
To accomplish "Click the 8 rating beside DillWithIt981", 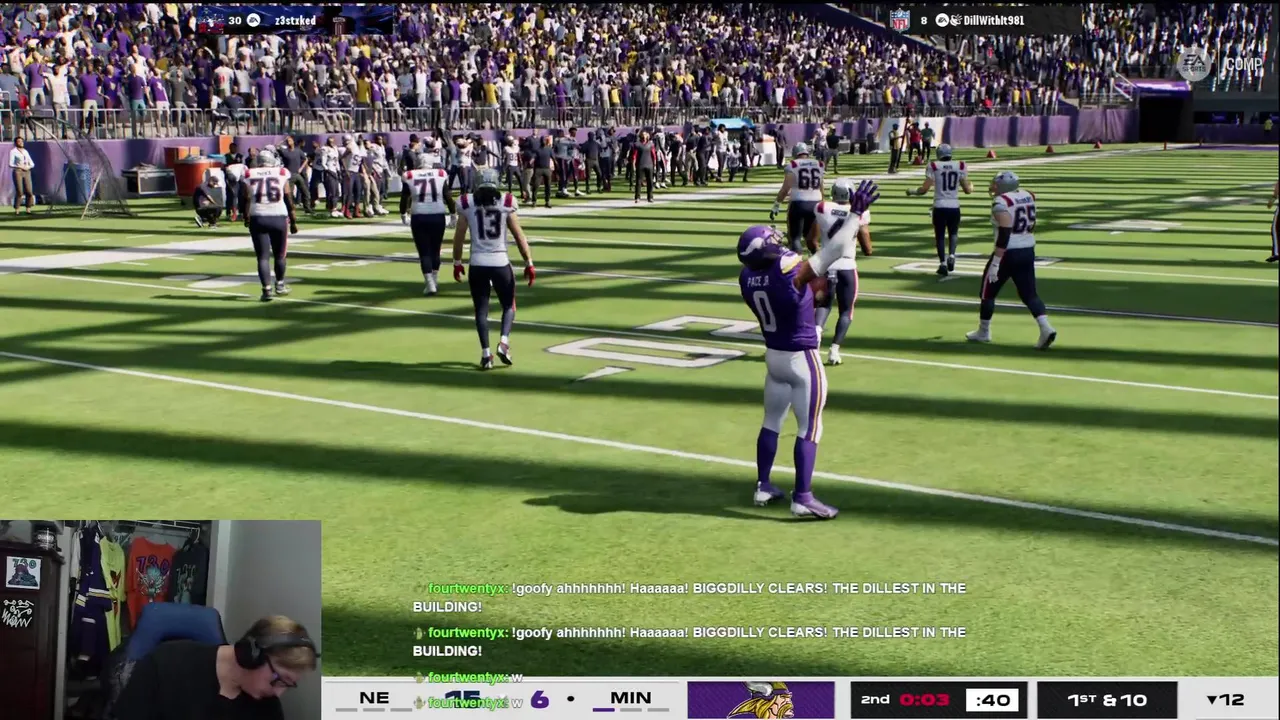I will click(x=923, y=20).
